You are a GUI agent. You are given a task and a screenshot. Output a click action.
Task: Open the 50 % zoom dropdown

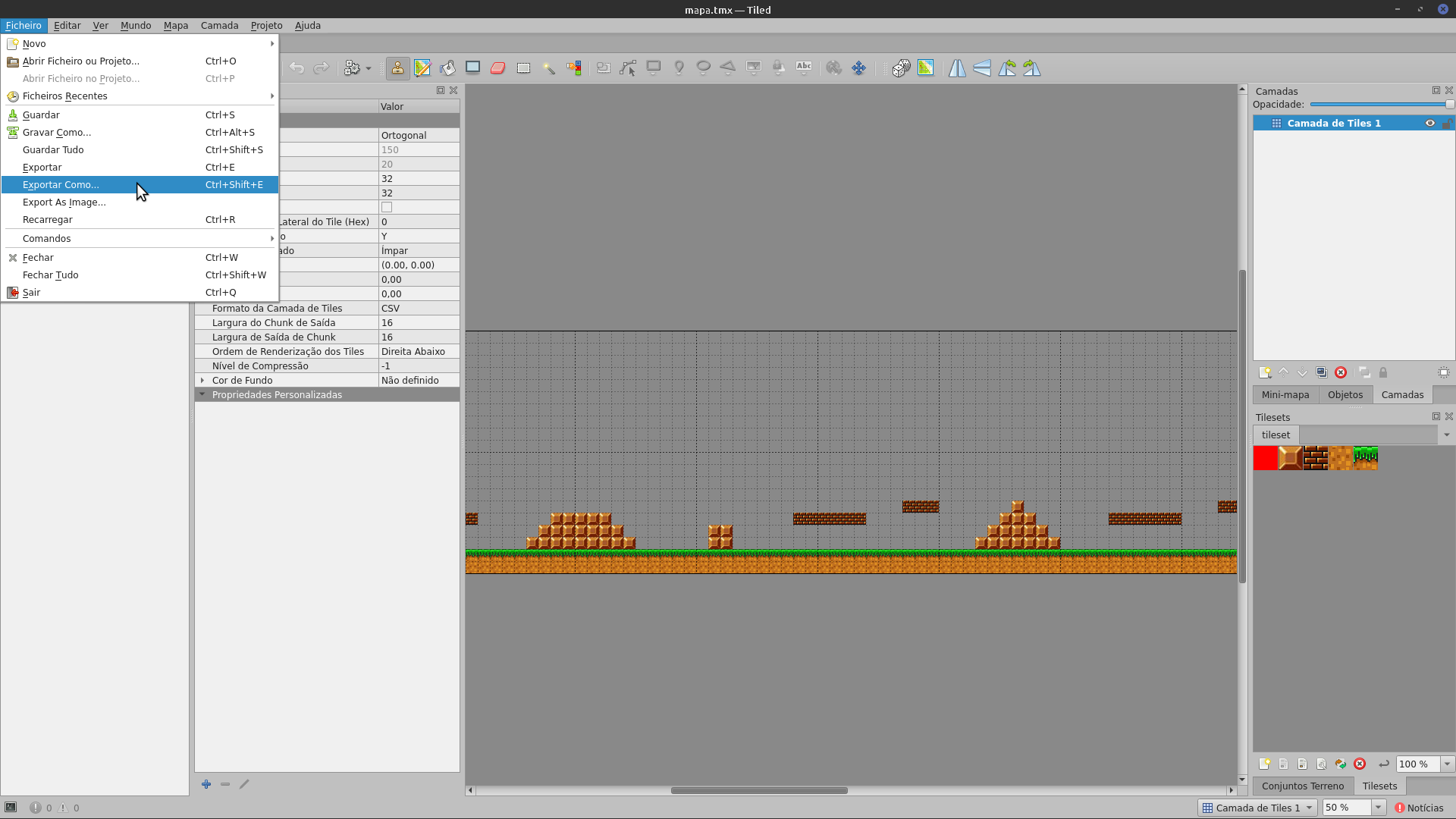[1379, 808]
